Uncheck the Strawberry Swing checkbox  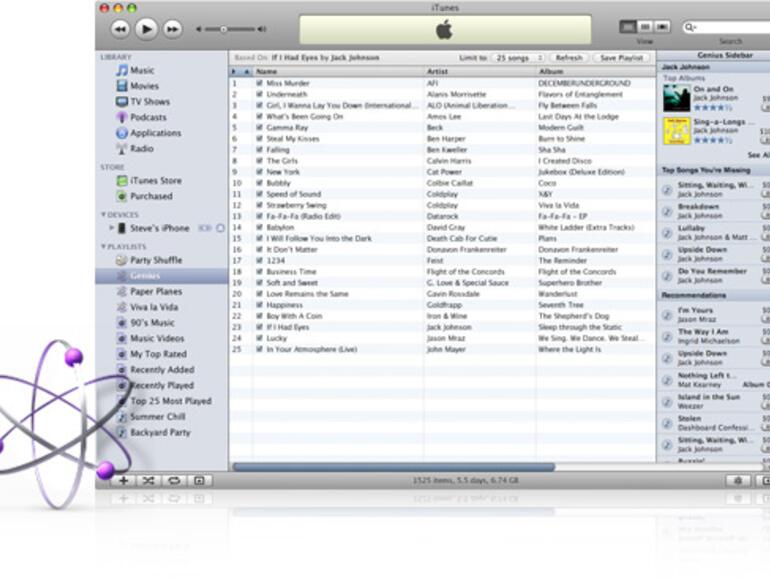tap(259, 205)
